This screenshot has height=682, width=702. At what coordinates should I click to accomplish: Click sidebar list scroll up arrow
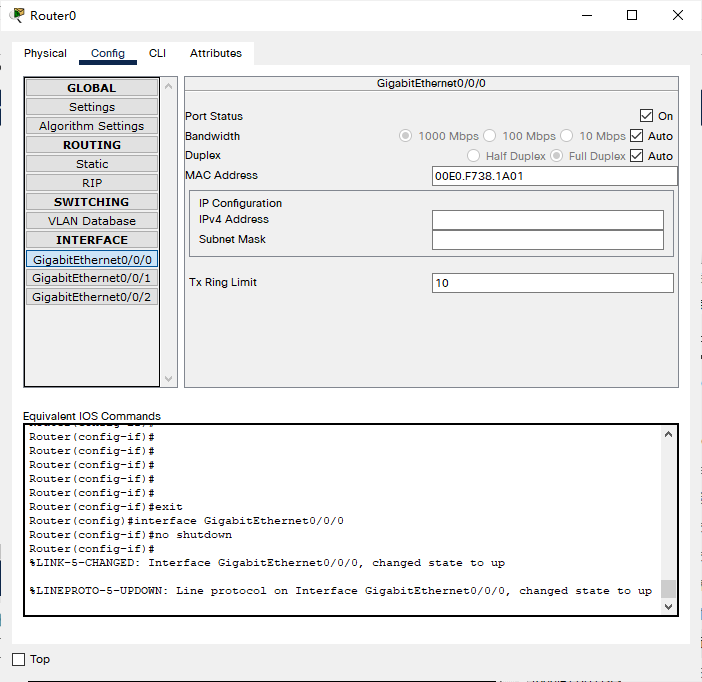click(x=169, y=86)
